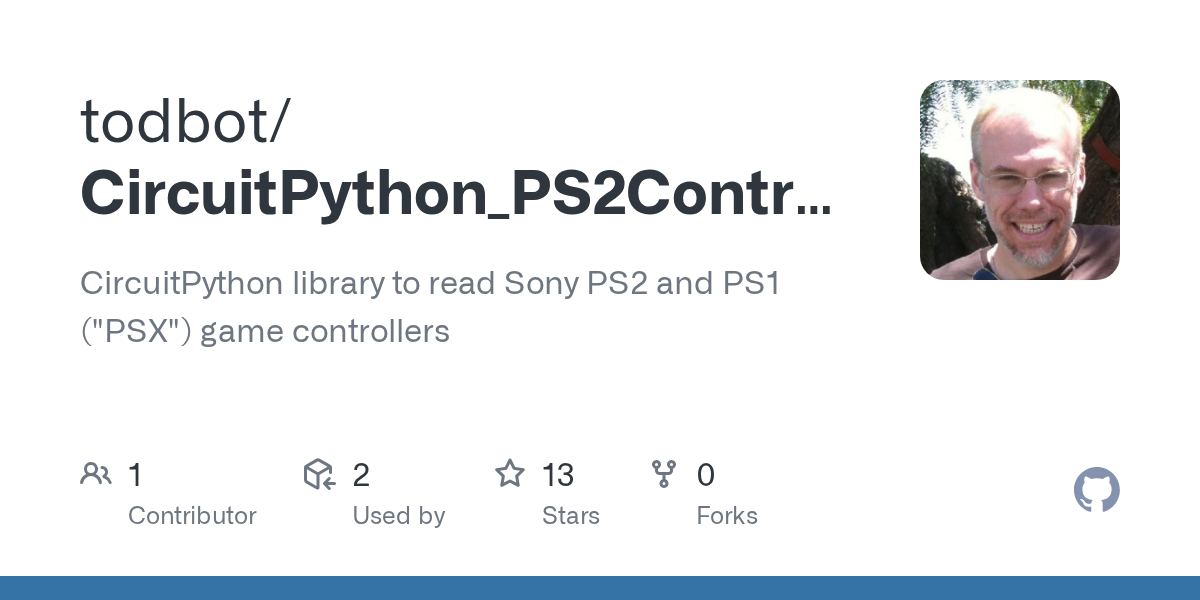Click the people icon for contributors
This screenshot has width=1200, height=600.
click(96, 474)
